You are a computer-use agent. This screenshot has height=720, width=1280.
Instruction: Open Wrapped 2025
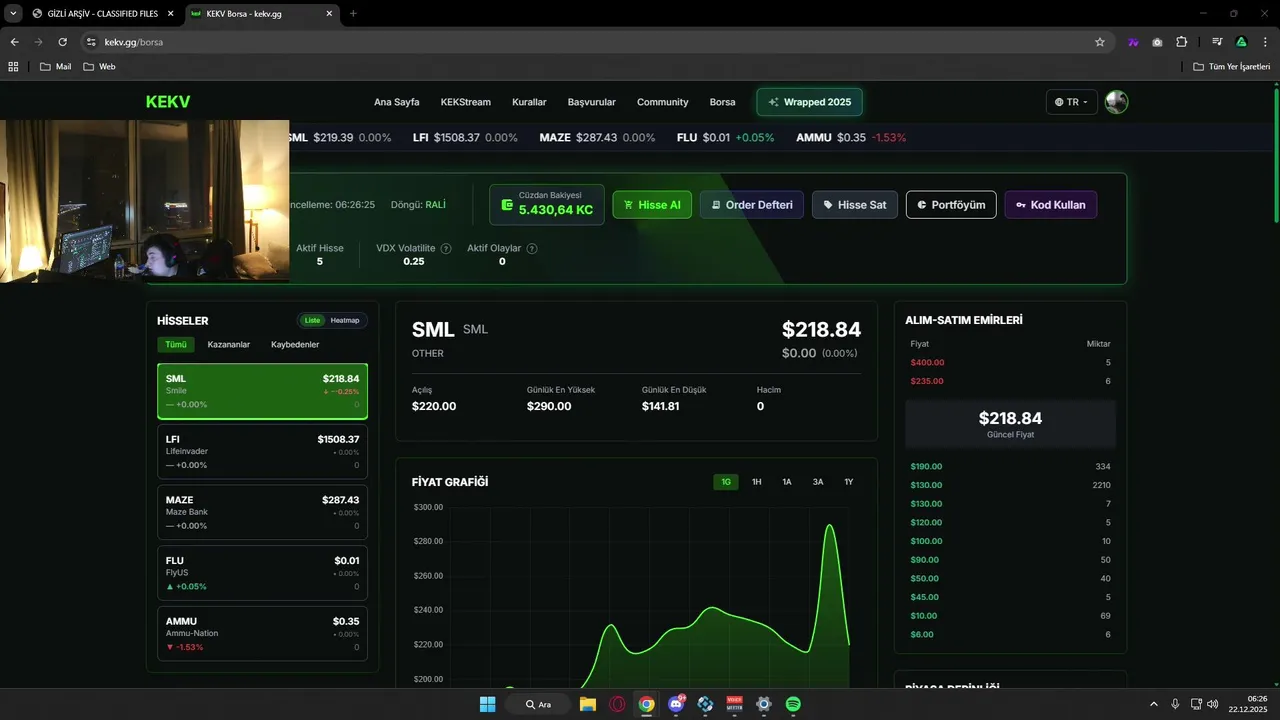(809, 102)
